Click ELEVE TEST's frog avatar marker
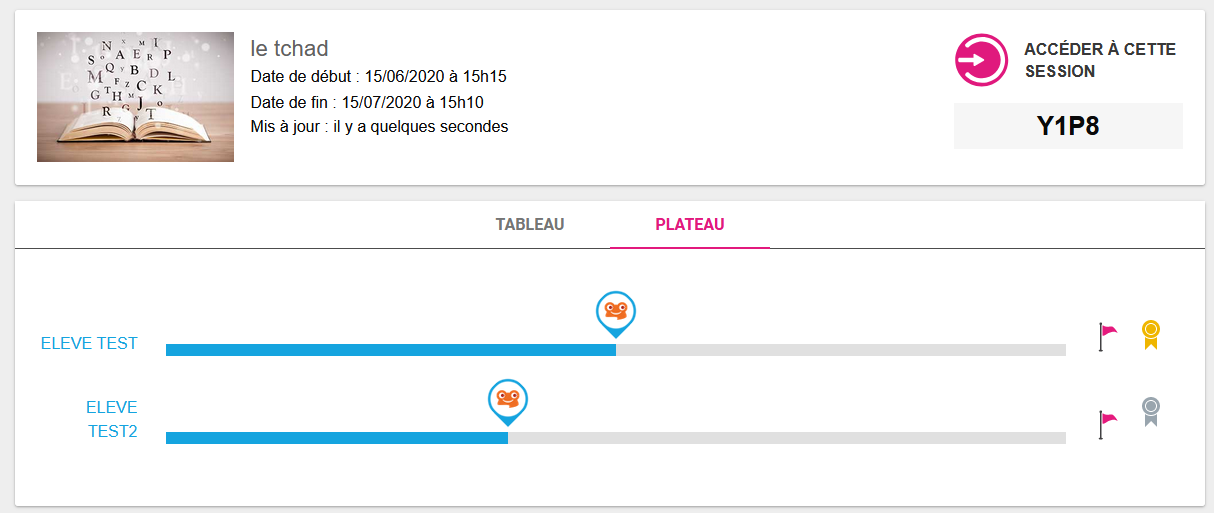This screenshot has width=1214, height=513. 616,311
